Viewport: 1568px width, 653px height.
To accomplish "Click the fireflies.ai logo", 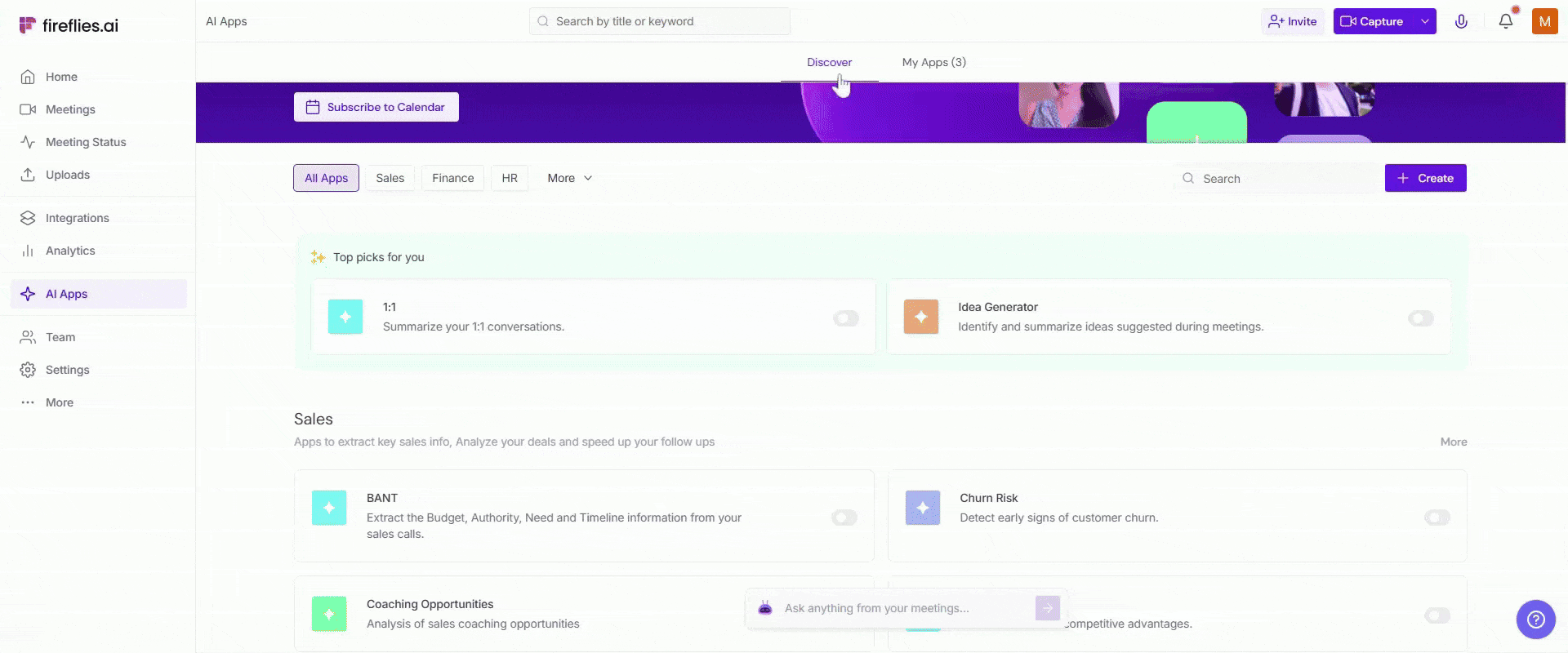I will pos(69,25).
